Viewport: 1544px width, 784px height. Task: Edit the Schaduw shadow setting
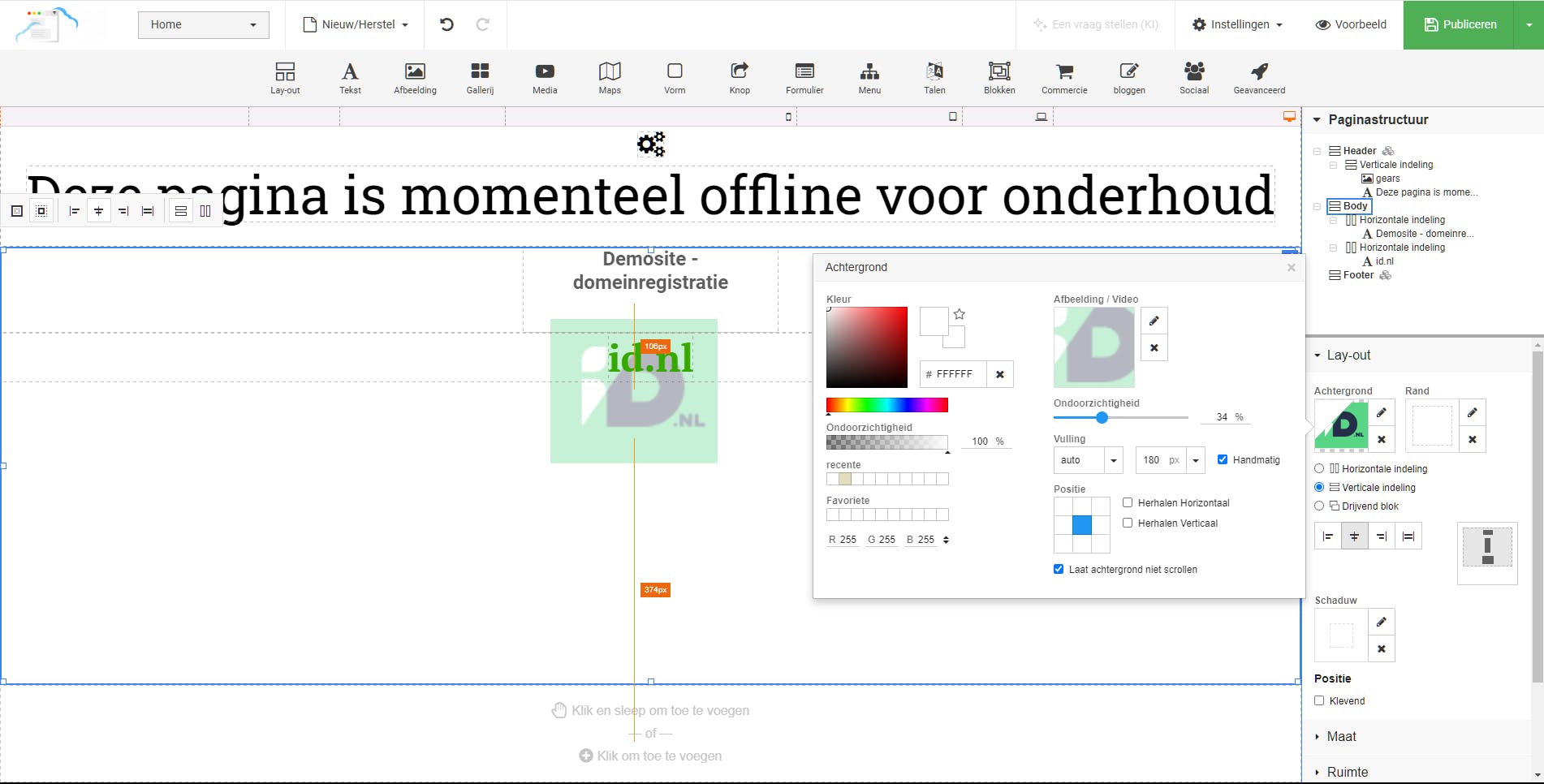point(1381,622)
